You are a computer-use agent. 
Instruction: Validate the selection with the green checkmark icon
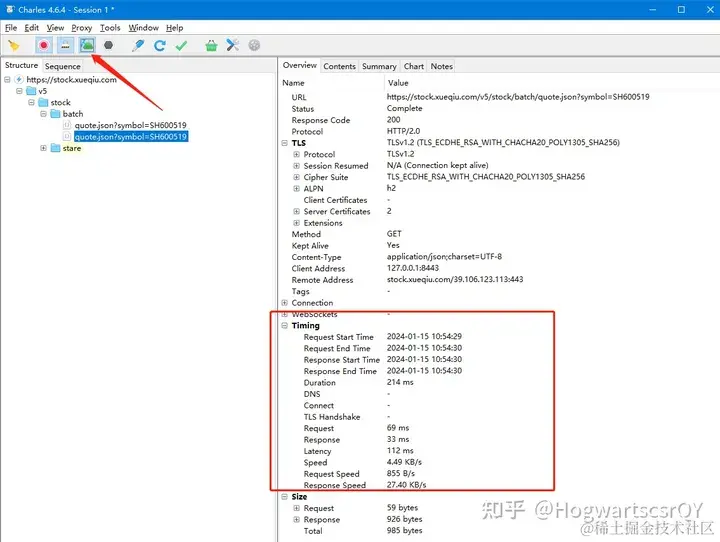coord(181,45)
